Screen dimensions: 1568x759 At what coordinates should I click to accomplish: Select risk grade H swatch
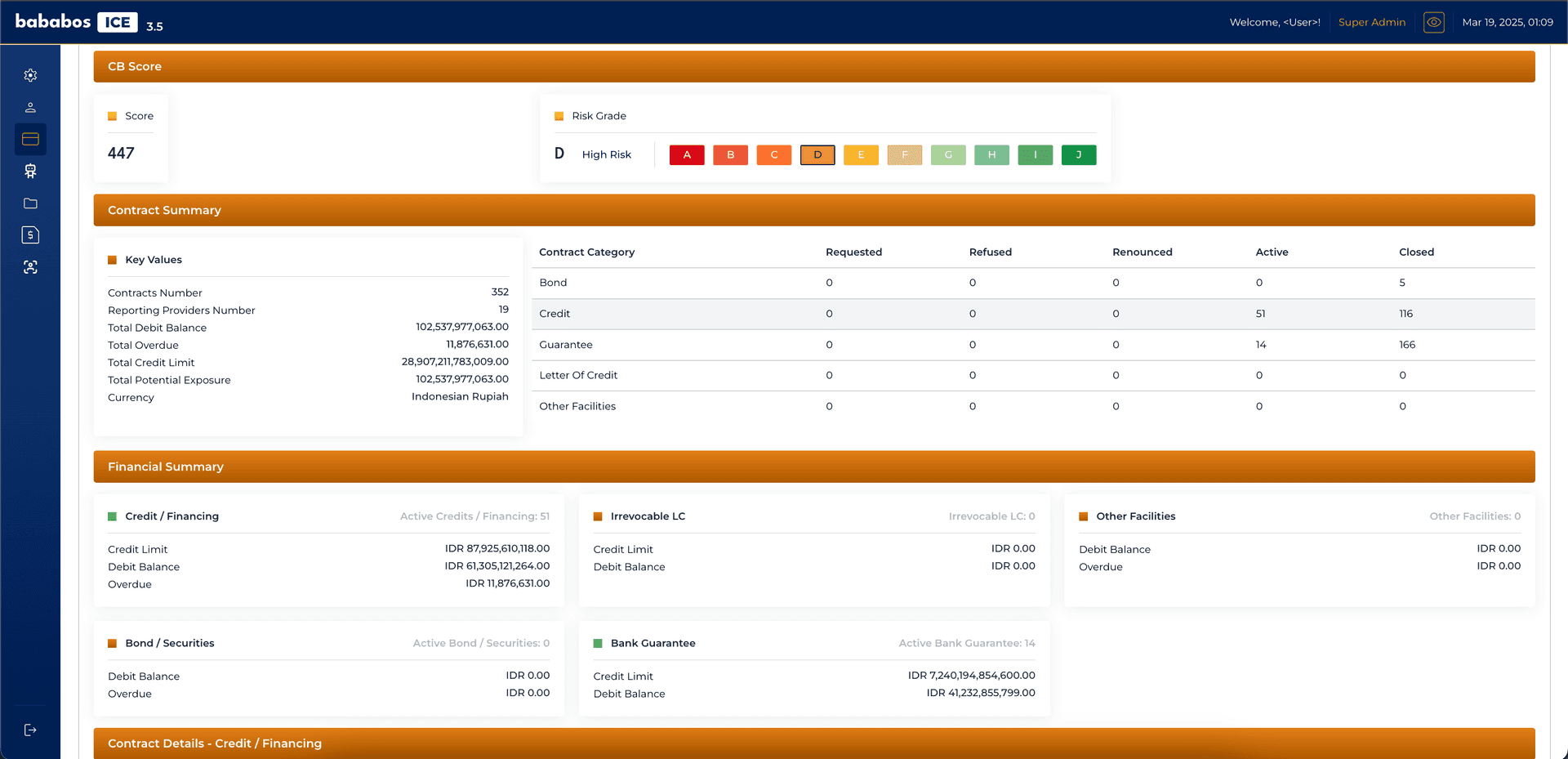[991, 155]
